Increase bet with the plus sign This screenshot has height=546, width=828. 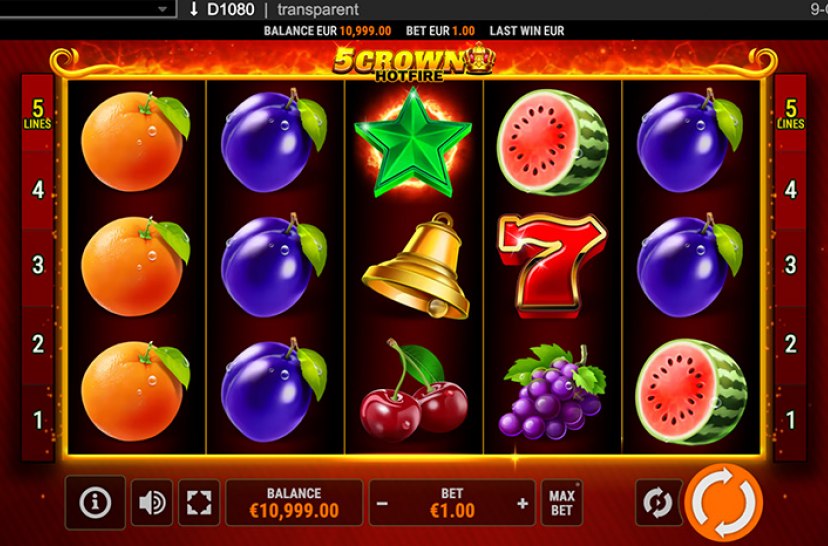[x=522, y=504]
